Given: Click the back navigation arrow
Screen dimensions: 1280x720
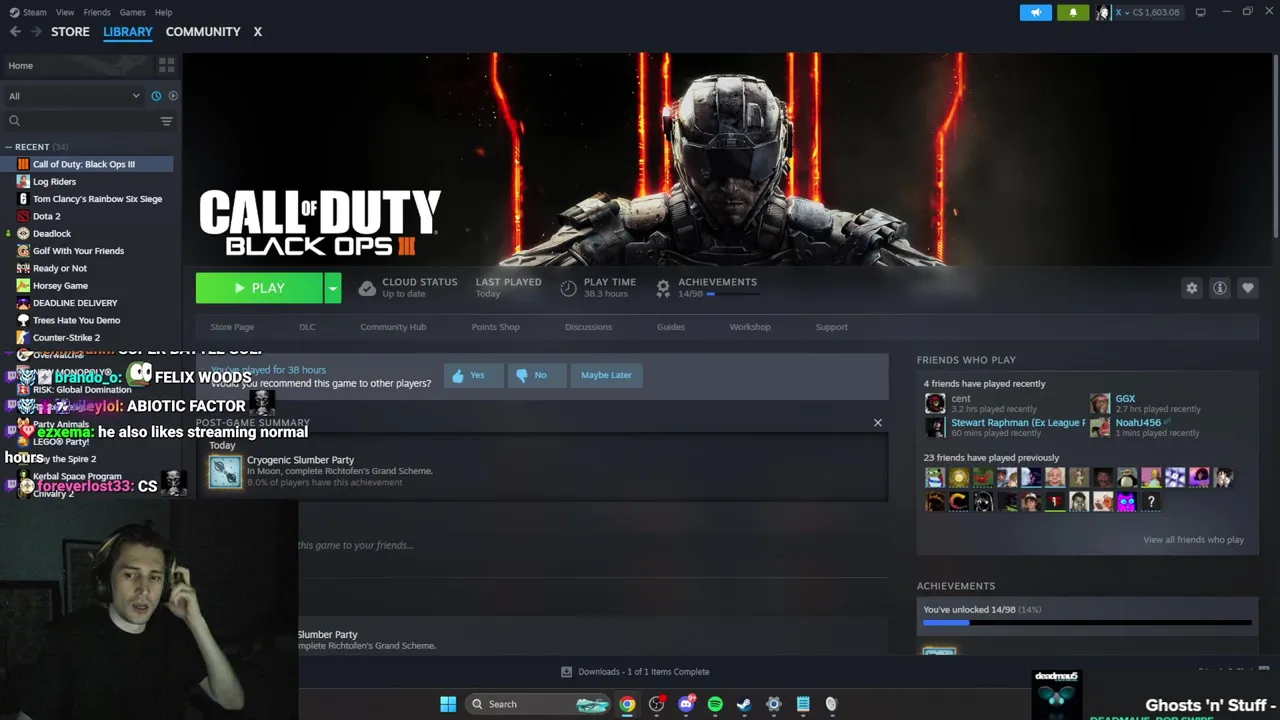Looking at the screenshot, I should pyautogui.click(x=15, y=32).
